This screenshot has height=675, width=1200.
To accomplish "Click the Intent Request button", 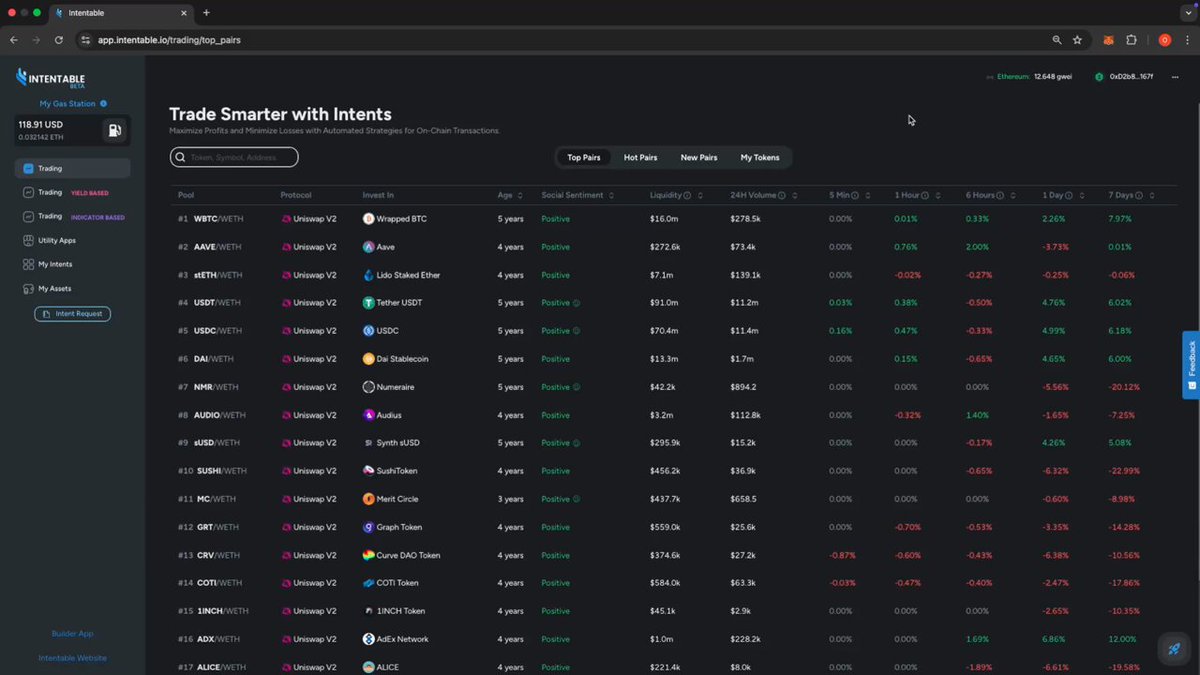I will [73, 314].
